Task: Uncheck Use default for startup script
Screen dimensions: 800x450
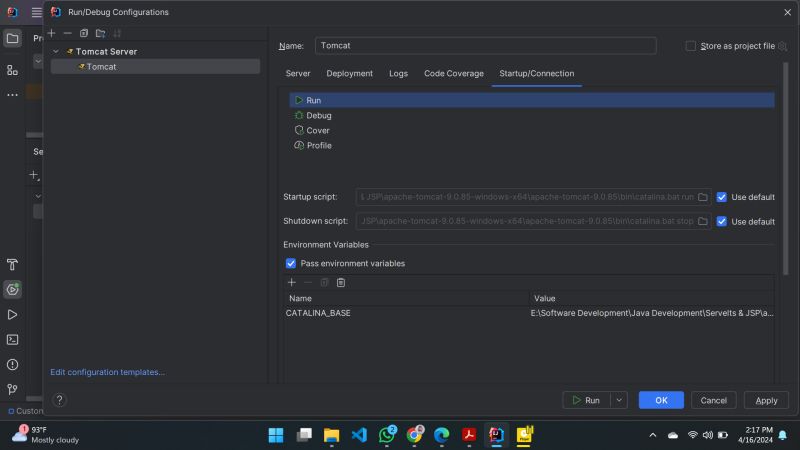Action: coord(721,197)
